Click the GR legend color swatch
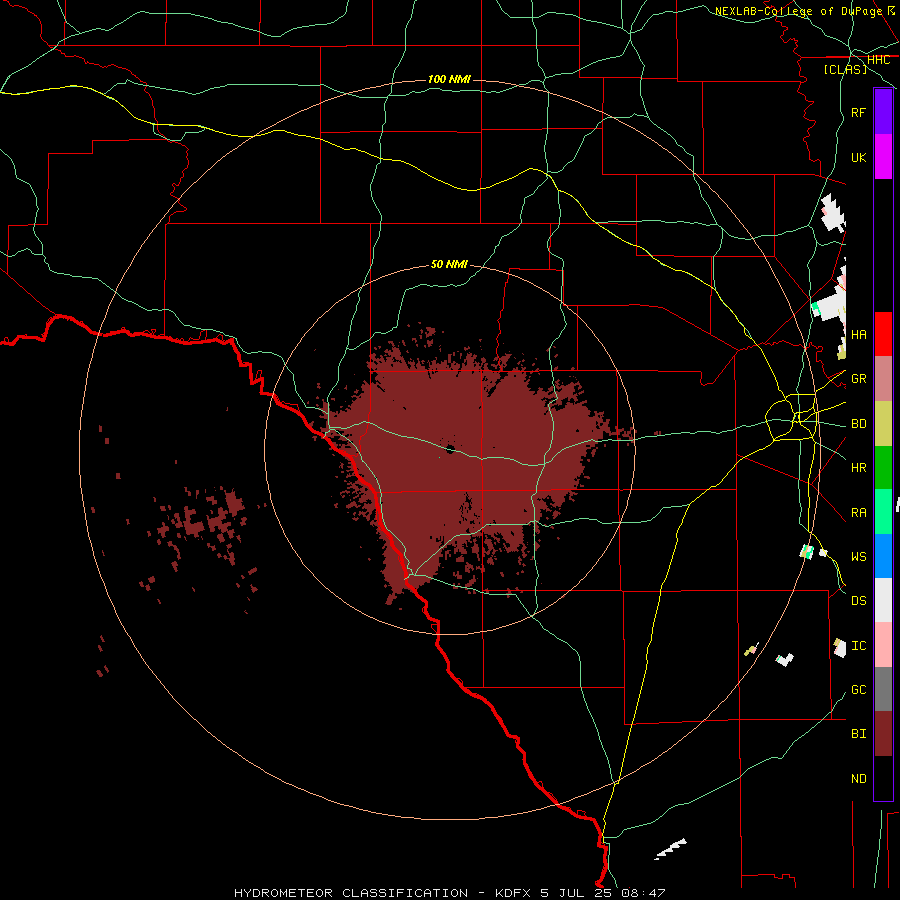Image resolution: width=900 pixels, height=900 pixels. pyautogui.click(x=883, y=378)
